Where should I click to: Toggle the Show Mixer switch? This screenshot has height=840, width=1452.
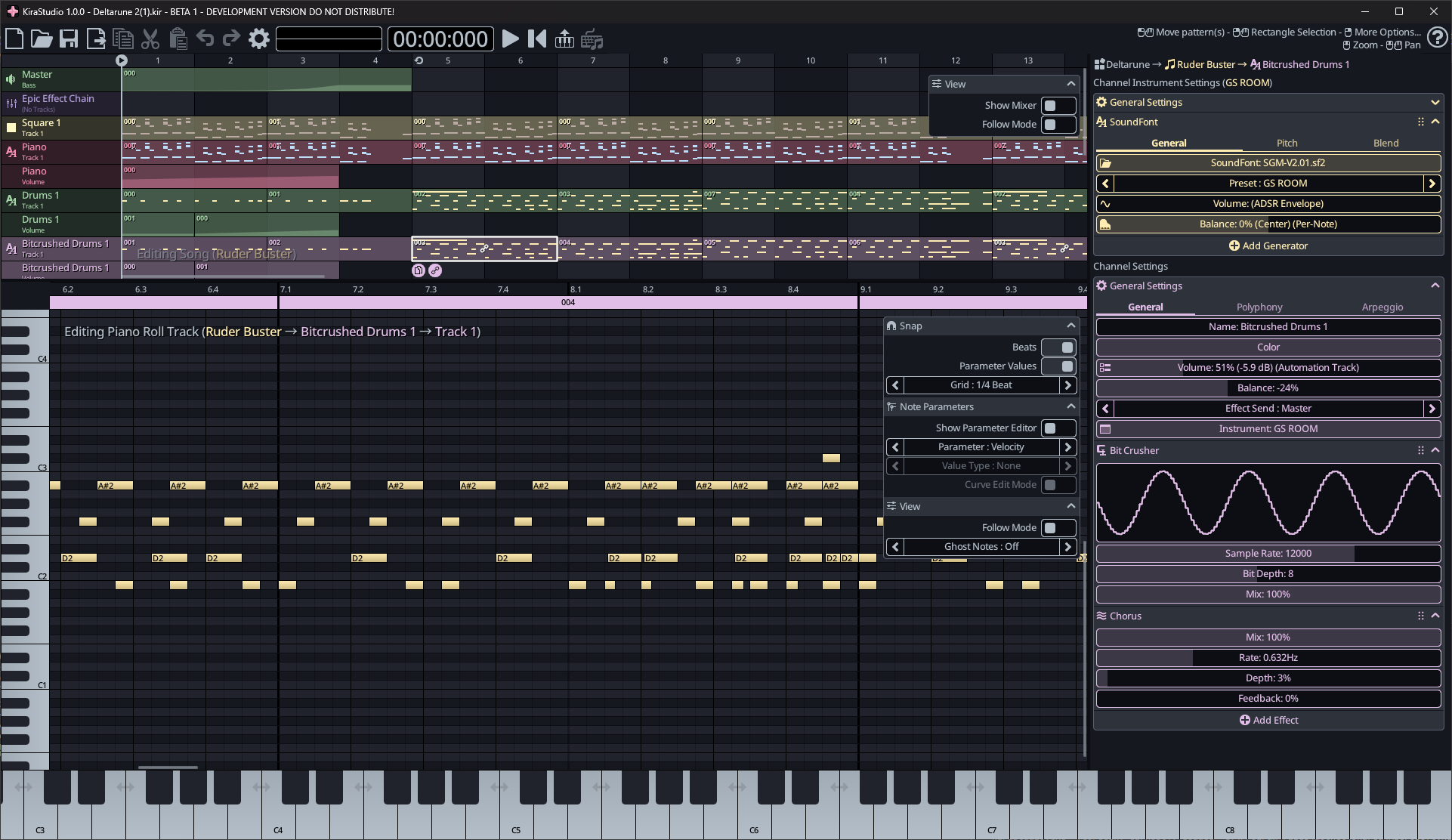(x=1058, y=106)
